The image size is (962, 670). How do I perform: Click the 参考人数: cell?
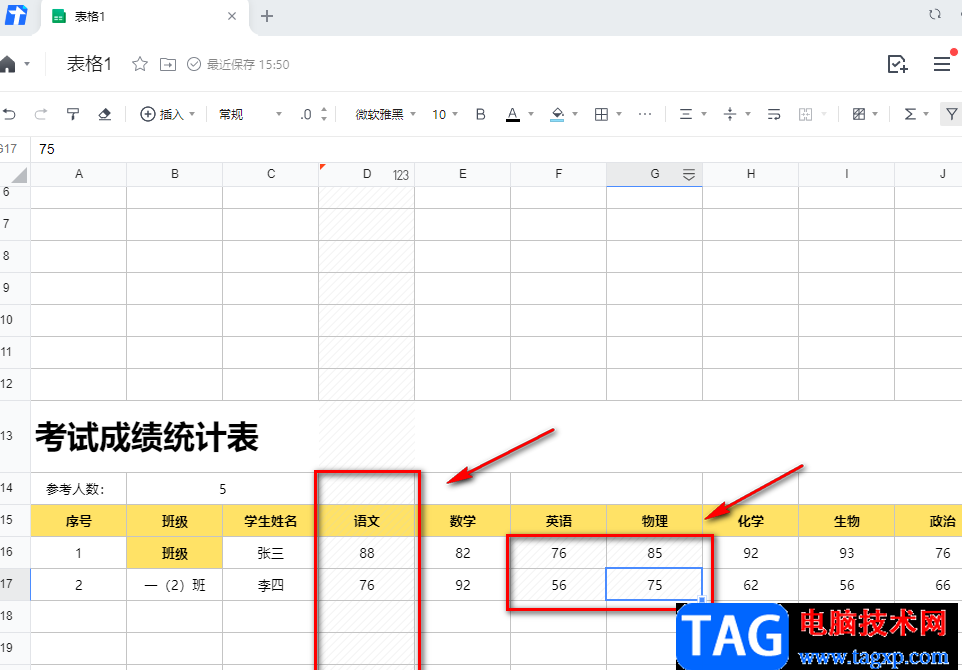click(79, 489)
